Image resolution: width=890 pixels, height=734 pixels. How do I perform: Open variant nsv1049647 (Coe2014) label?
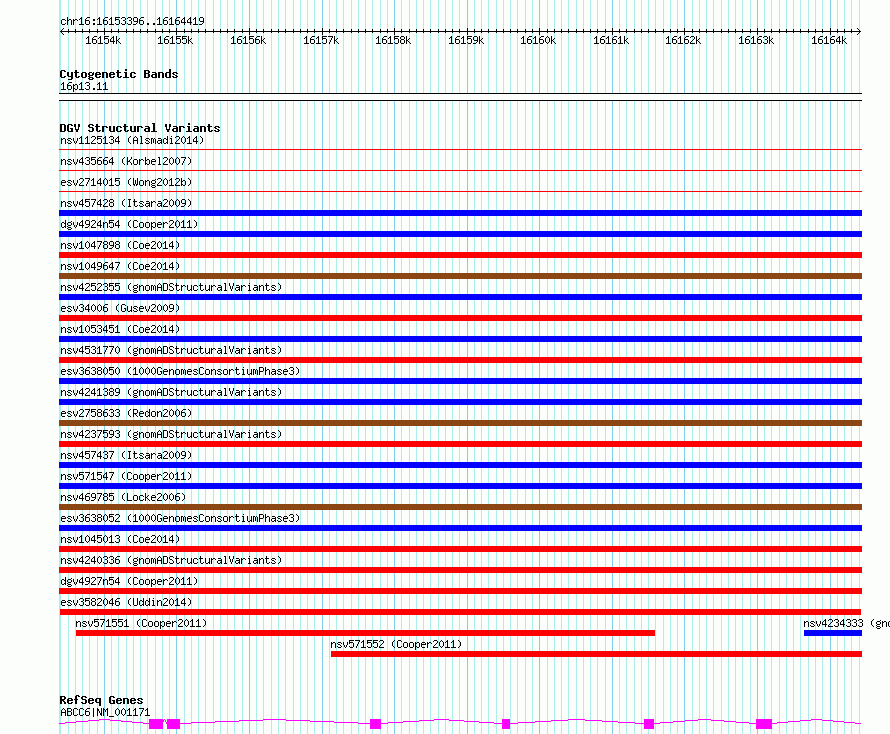[x=120, y=266]
